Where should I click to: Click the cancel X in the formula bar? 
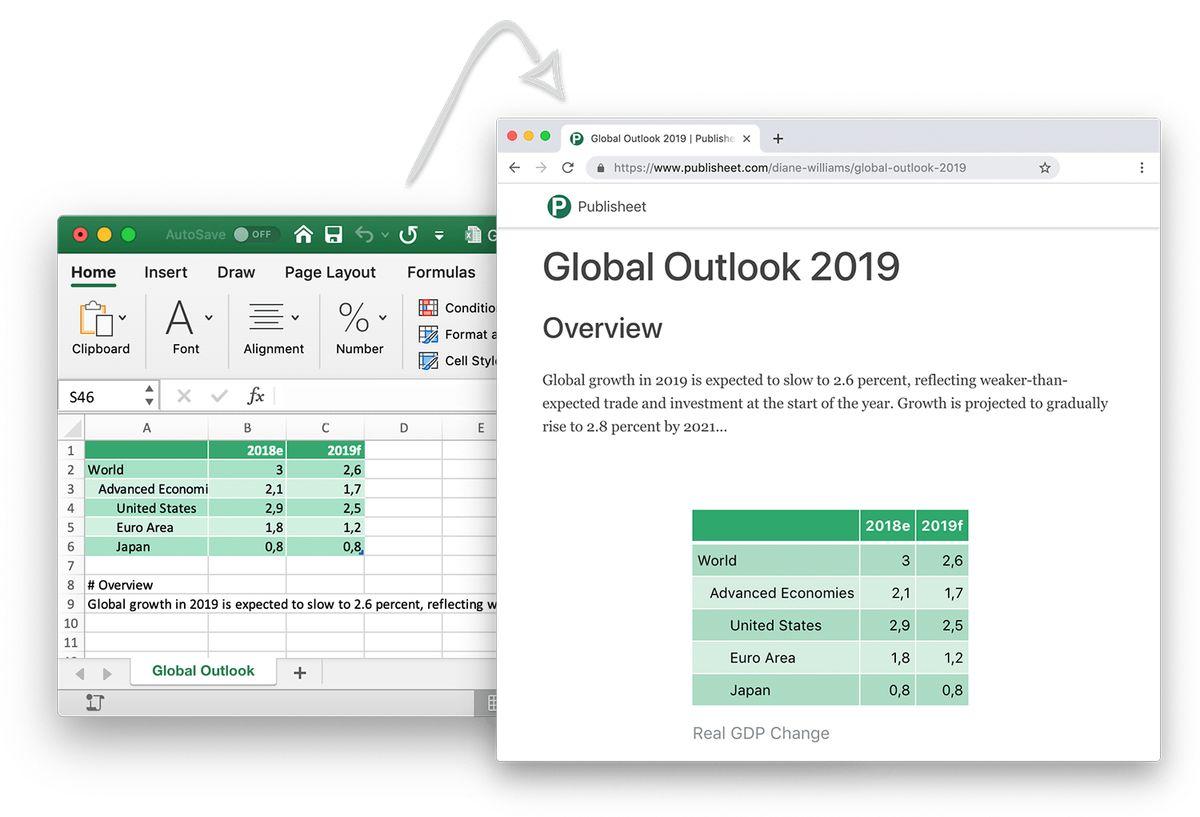coord(184,395)
